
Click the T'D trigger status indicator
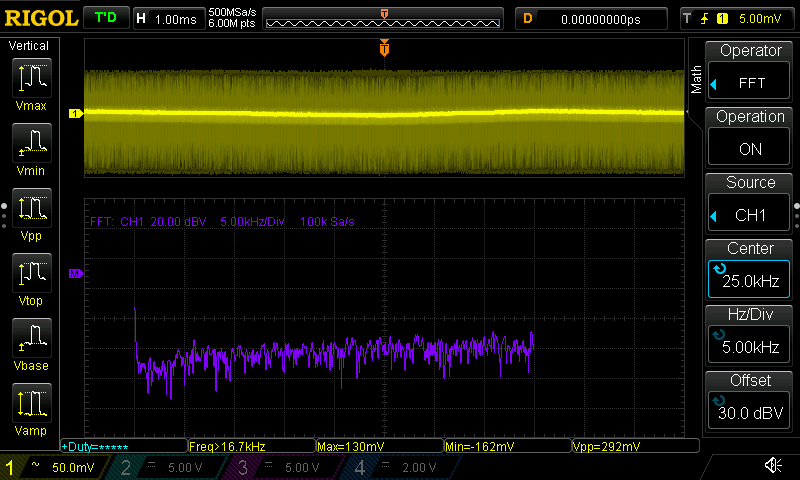(106, 18)
